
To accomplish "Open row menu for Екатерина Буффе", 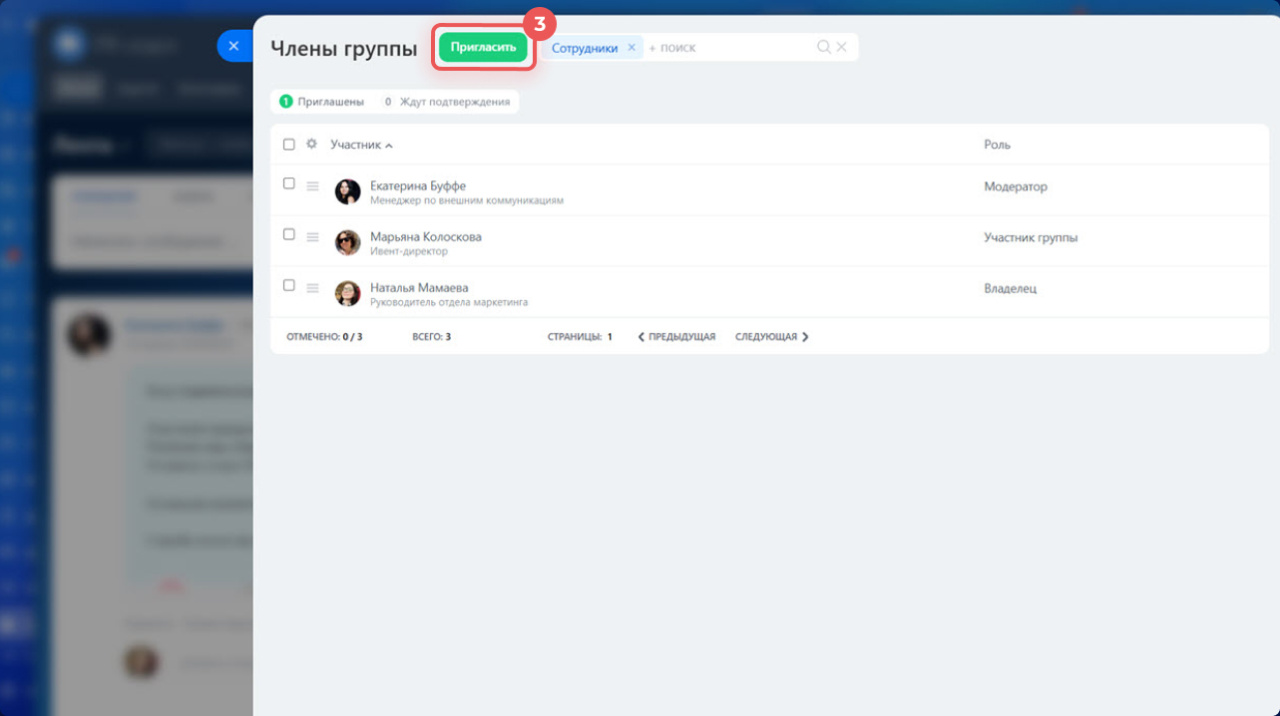I will 312,186.
